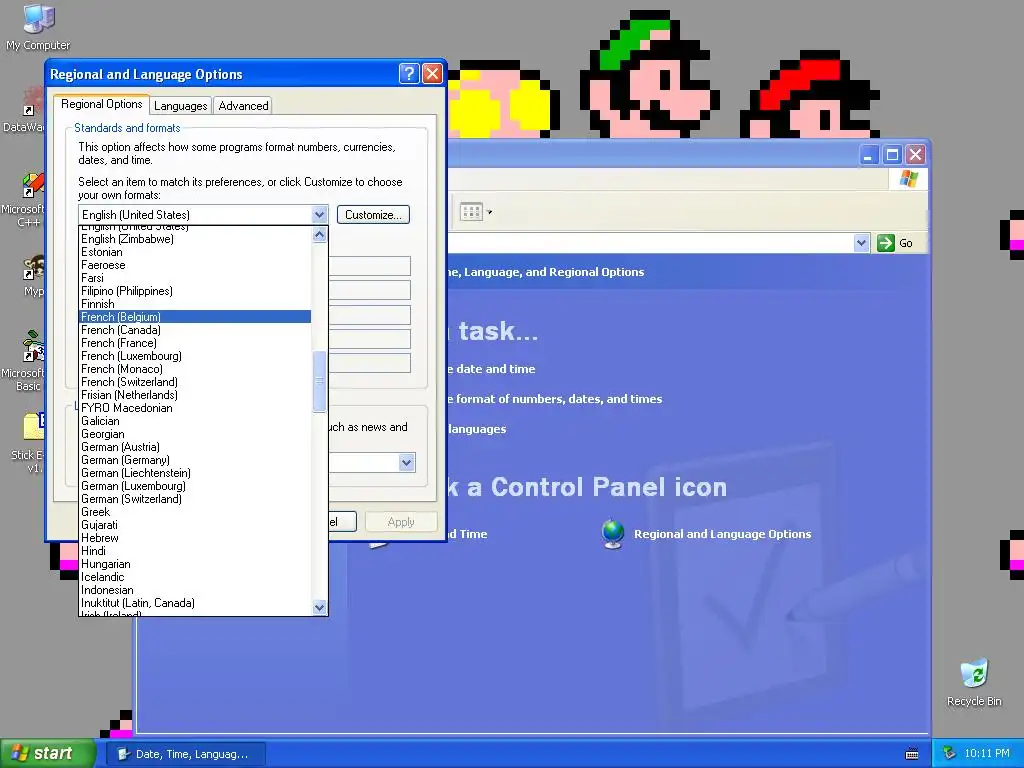Select Inuktitut (Latin, Canada) from list
Image resolution: width=1024 pixels, height=768 pixels.
point(195,603)
